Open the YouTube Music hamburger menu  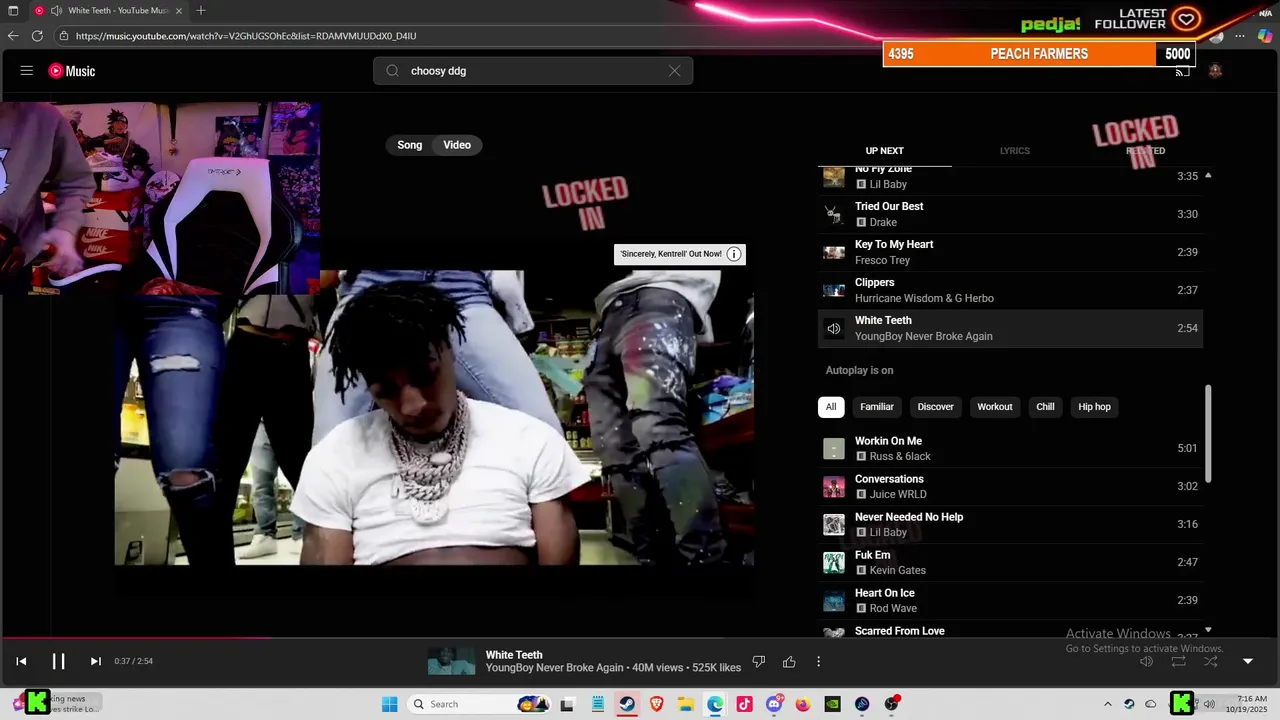click(x=27, y=71)
